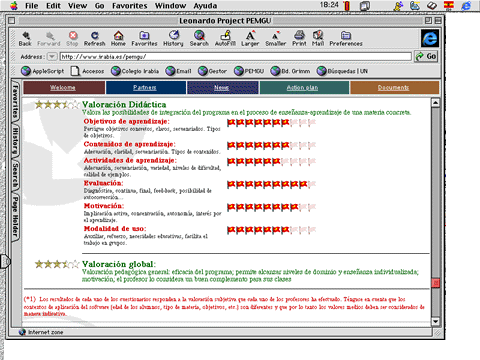Screen dimensions: 480x360
Task: Click the menu bar clock 18:24
Action: (329, 5)
